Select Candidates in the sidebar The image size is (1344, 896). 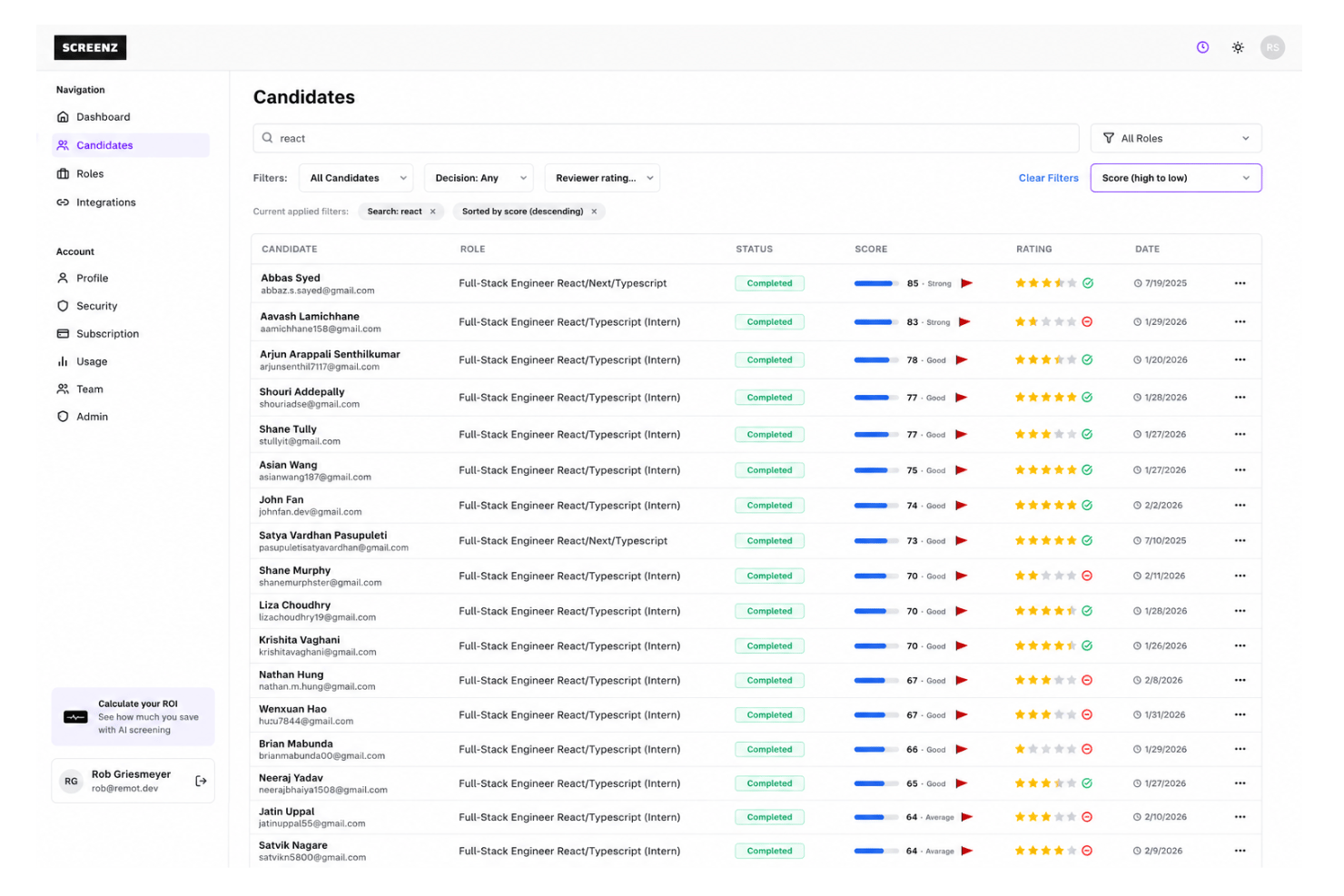(131, 145)
